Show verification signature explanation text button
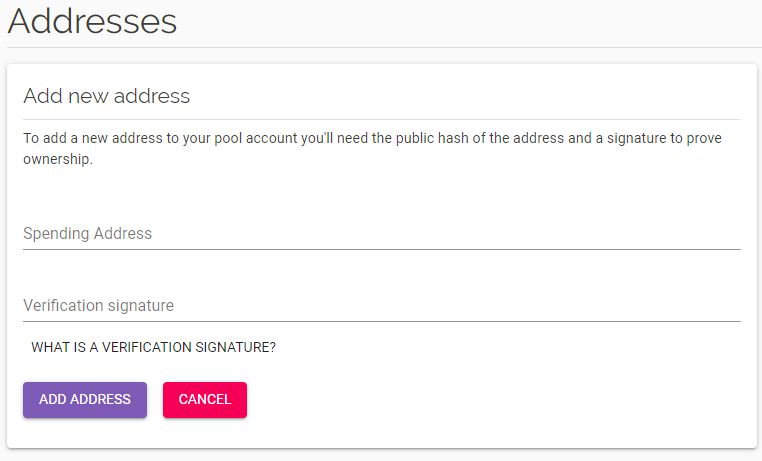762x461 pixels. tap(153, 347)
